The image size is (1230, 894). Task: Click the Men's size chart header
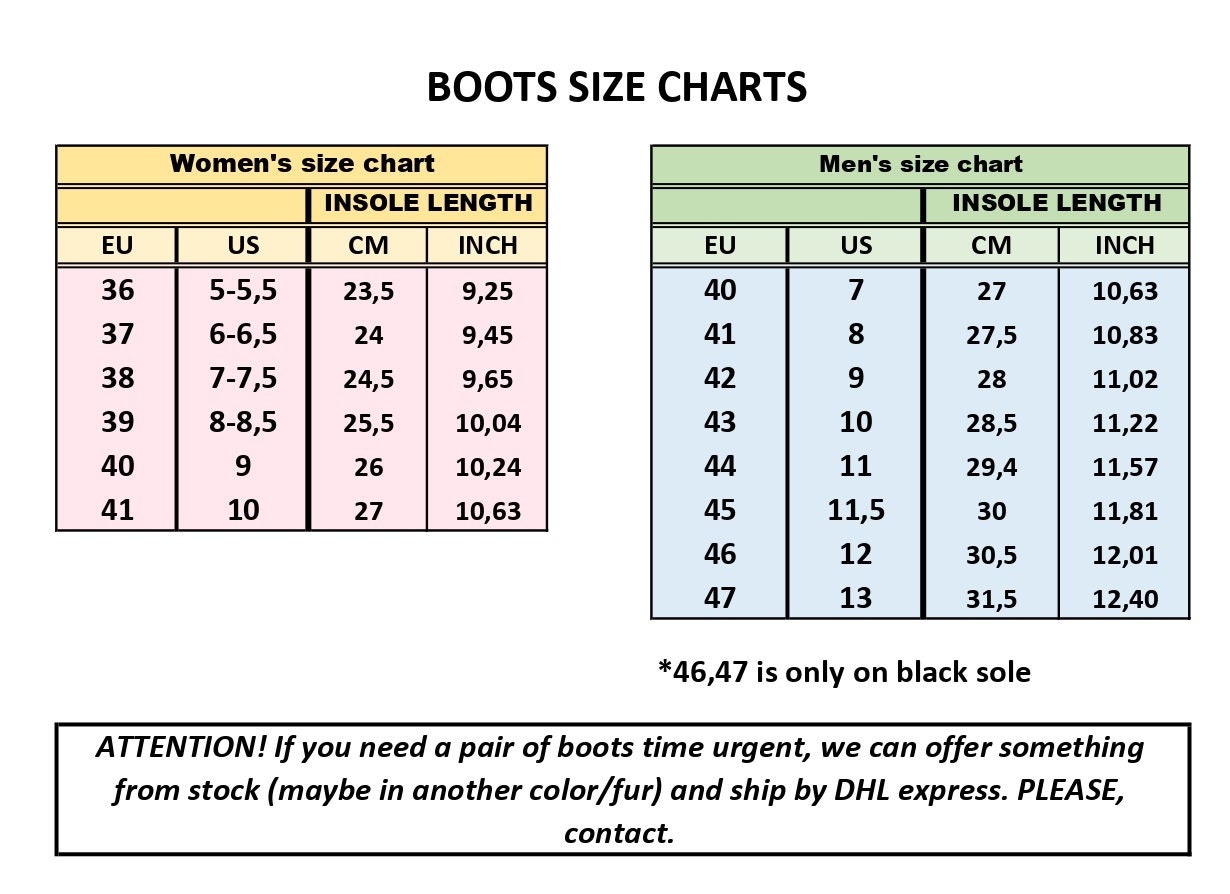tap(921, 164)
